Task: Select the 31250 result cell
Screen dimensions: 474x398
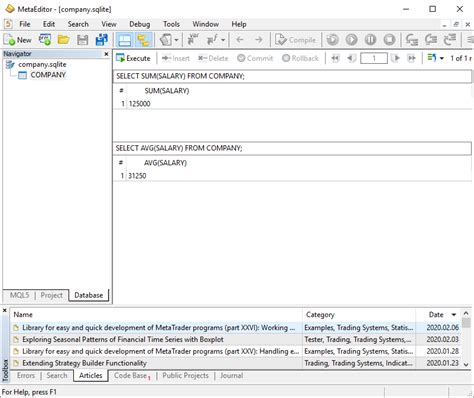Action: [137, 176]
